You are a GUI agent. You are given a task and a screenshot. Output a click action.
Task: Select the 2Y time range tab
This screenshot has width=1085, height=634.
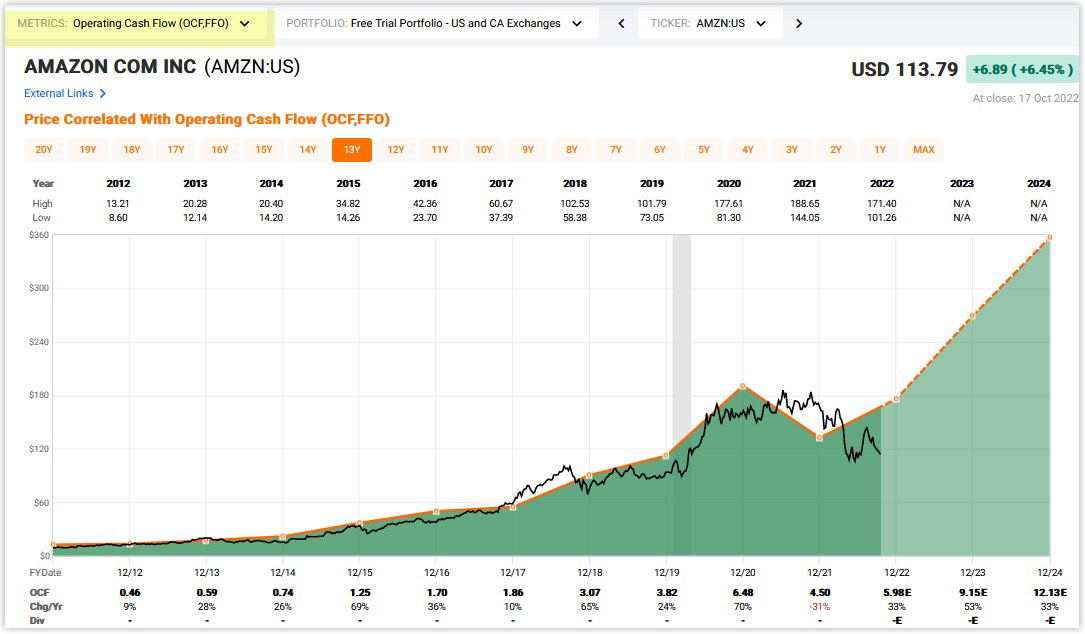click(836, 150)
